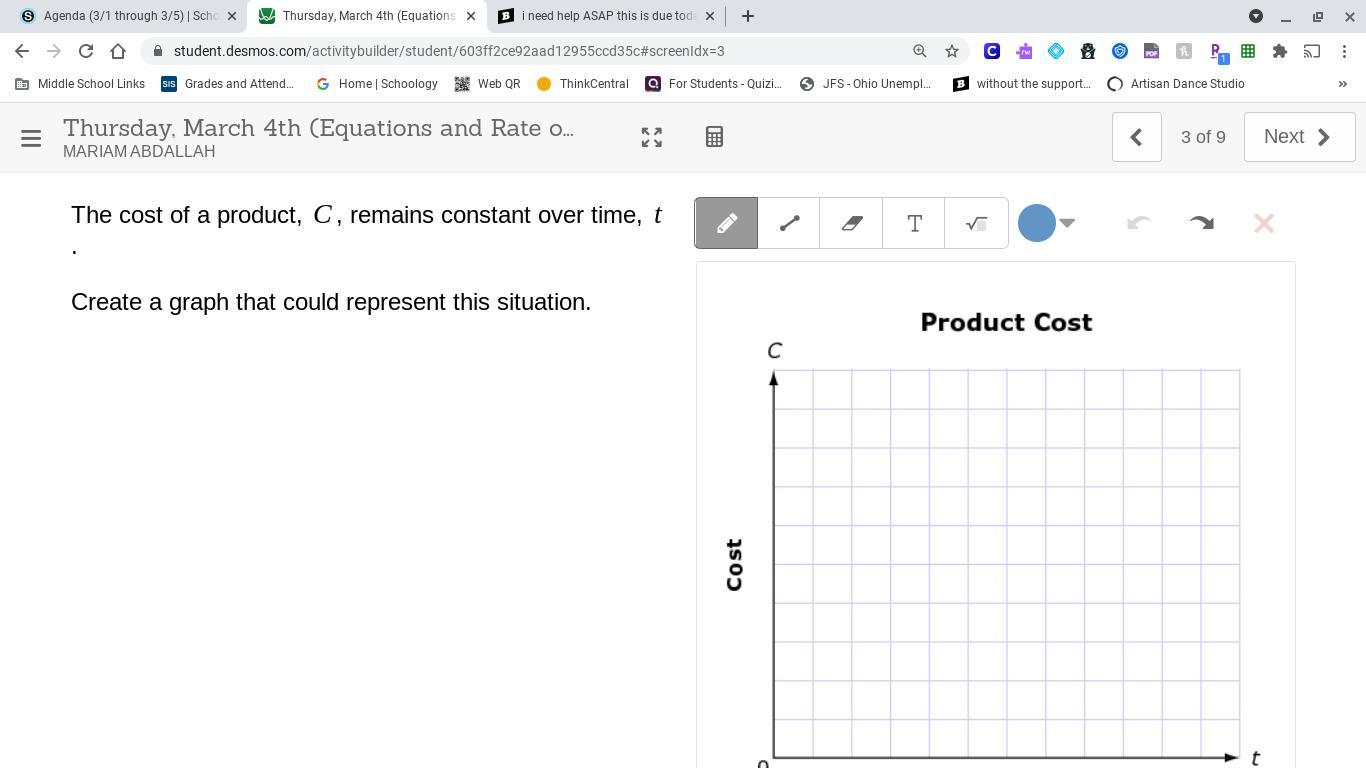Open the Desmos calculator icon
The height and width of the screenshot is (768, 1366).
714,137
